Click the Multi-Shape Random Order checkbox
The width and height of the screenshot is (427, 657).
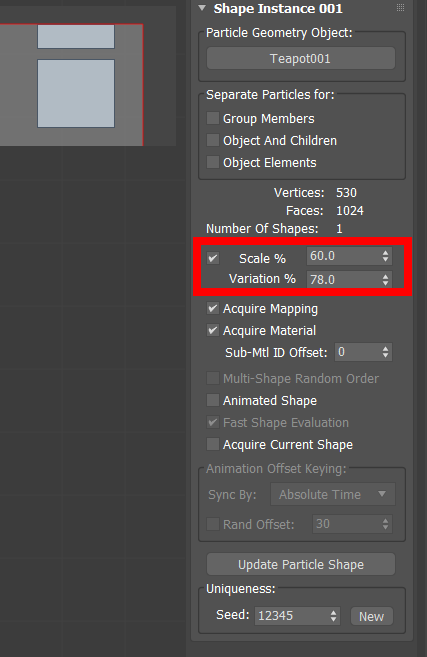tap(213, 378)
